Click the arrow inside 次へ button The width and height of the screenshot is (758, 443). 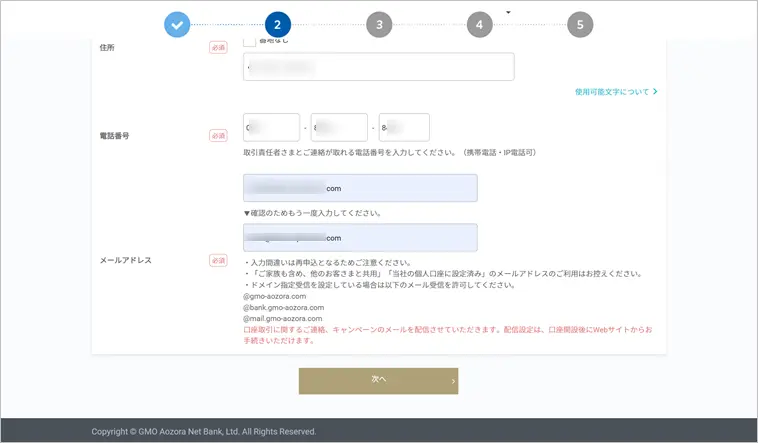[453, 381]
